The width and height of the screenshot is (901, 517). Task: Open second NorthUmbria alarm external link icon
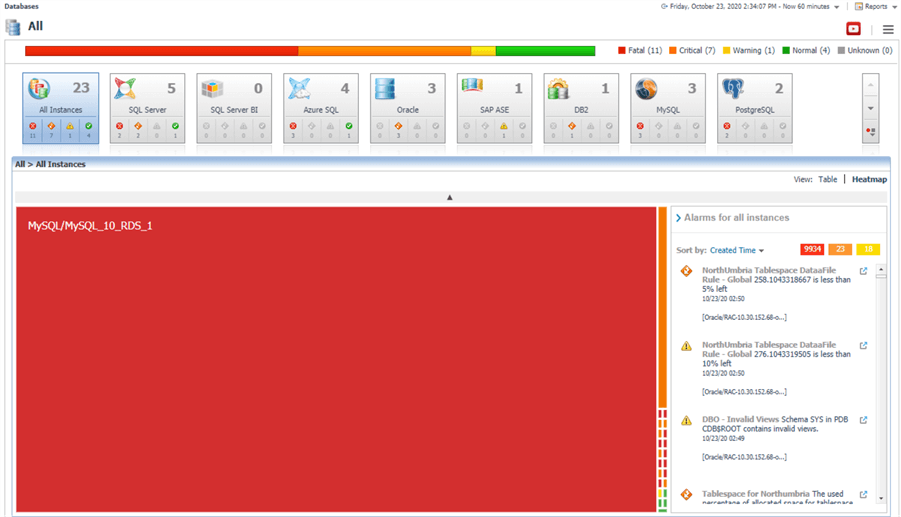(863, 346)
